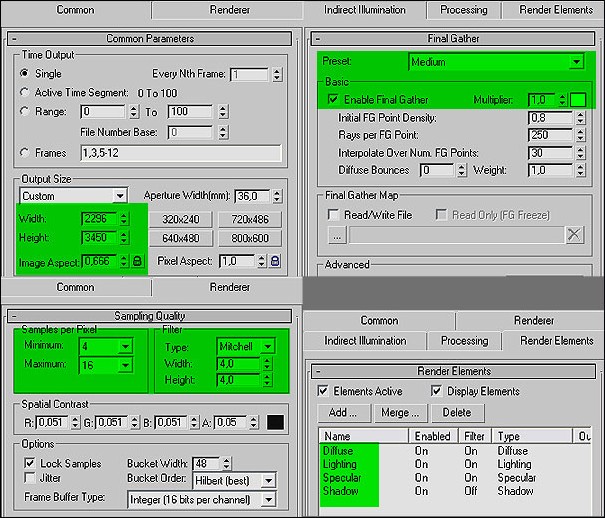Adjust Initial FG Point Density spinner
This screenshot has height=518, width=605.
click(x=580, y=118)
